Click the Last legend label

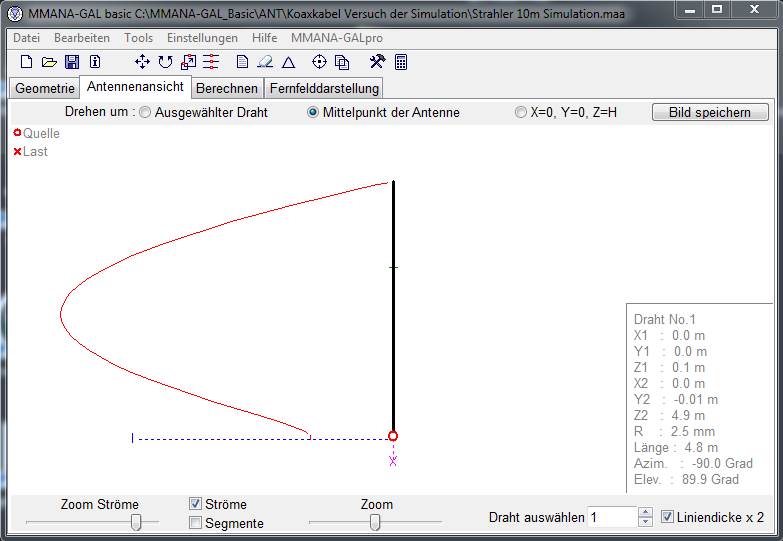click(x=35, y=151)
